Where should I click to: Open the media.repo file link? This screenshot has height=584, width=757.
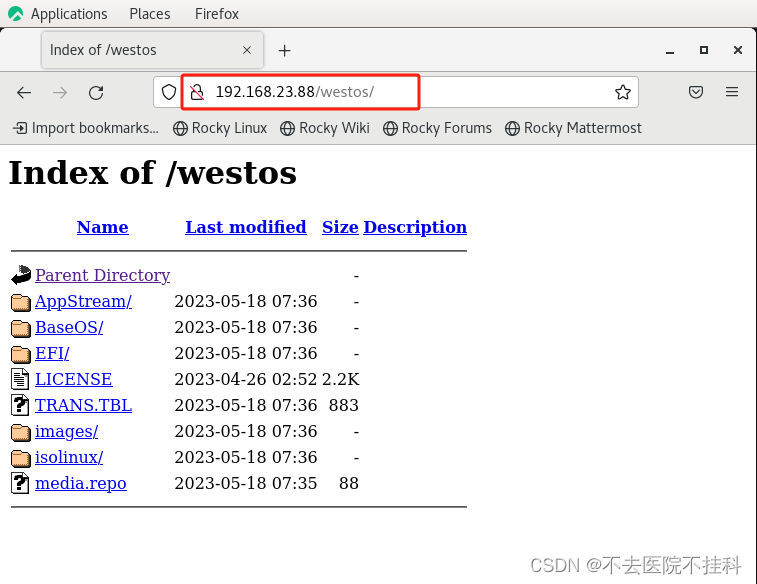tap(81, 483)
